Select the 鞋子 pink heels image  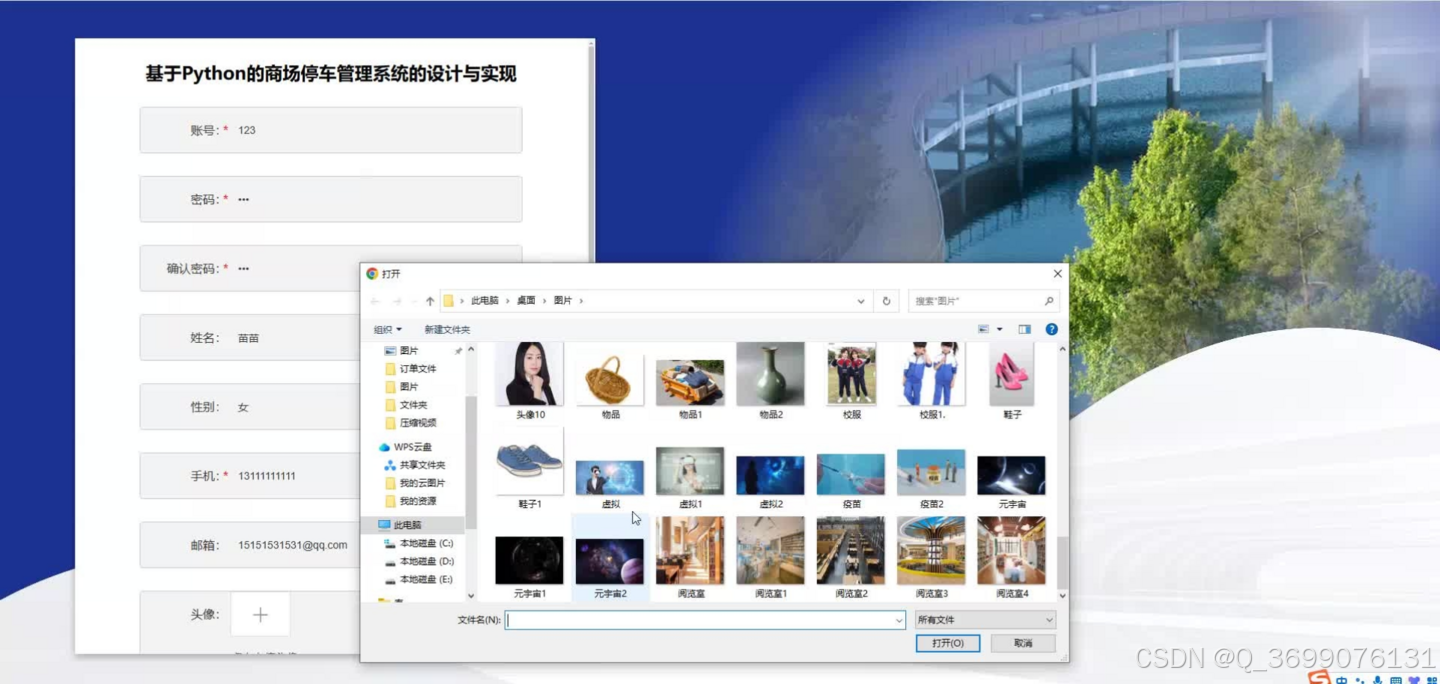point(1012,380)
